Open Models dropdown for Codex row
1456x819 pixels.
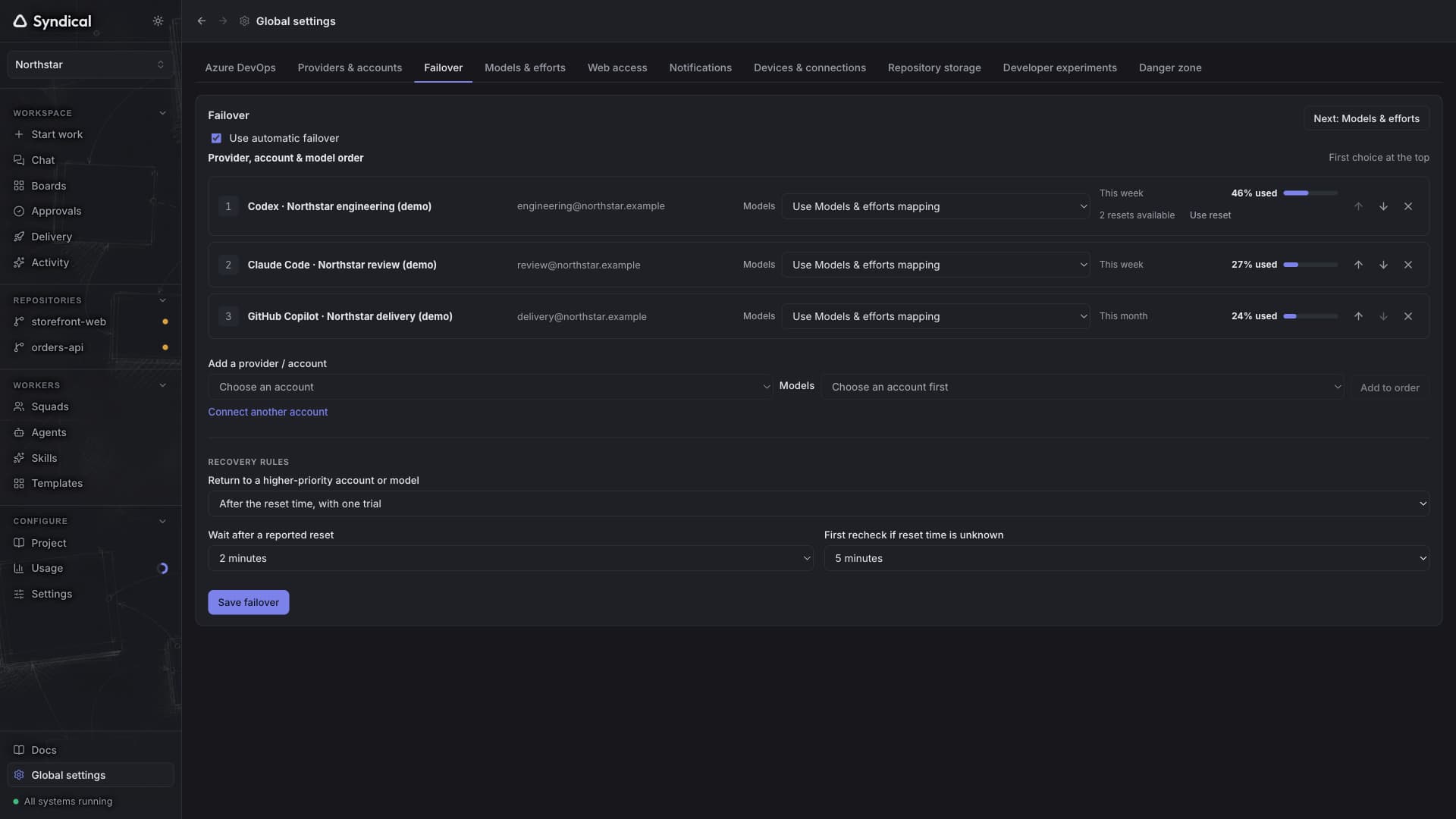(936, 206)
